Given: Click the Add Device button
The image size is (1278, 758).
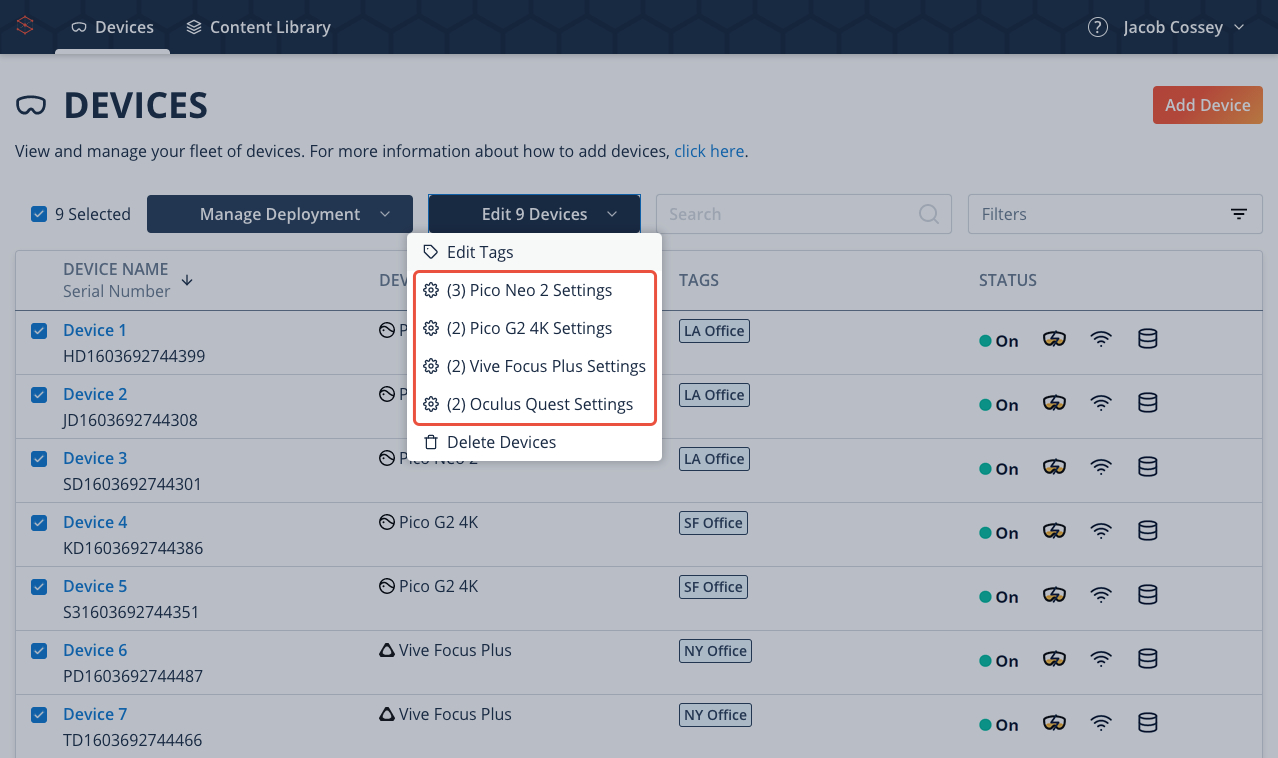Looking at the screenshot, I should (x=1207, y=105).
